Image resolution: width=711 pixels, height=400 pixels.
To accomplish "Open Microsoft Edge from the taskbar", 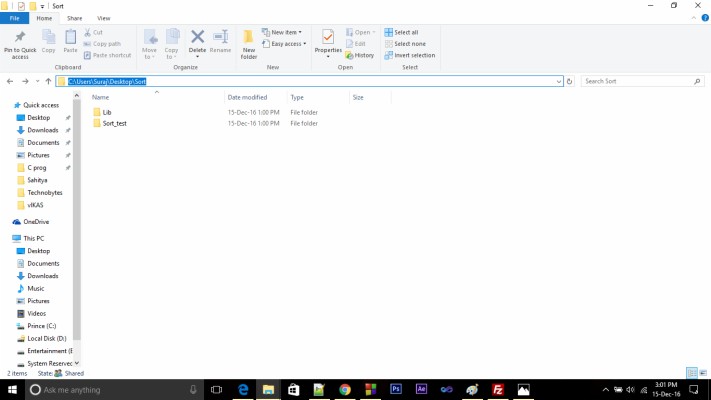I will pyautogui.click(x=243, y=389).
